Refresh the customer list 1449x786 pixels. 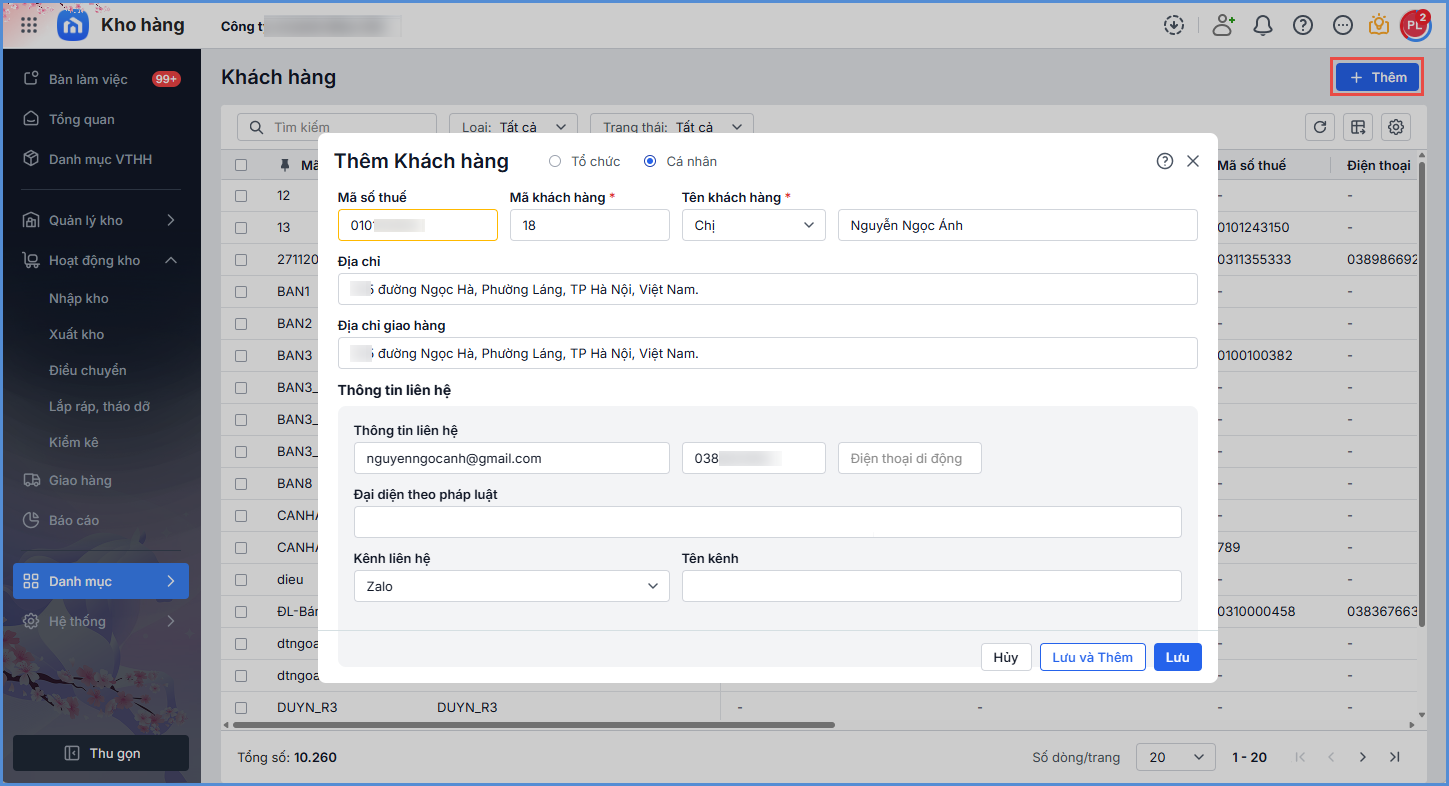pos(1320,127)
